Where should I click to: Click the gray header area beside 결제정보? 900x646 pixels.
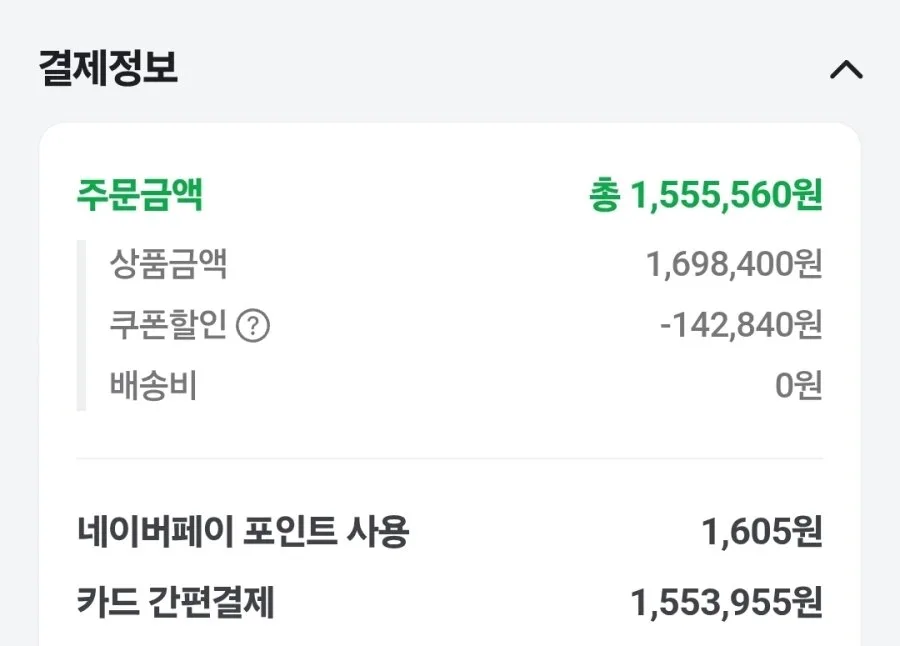pyautogui.click(x=499, y=68)
